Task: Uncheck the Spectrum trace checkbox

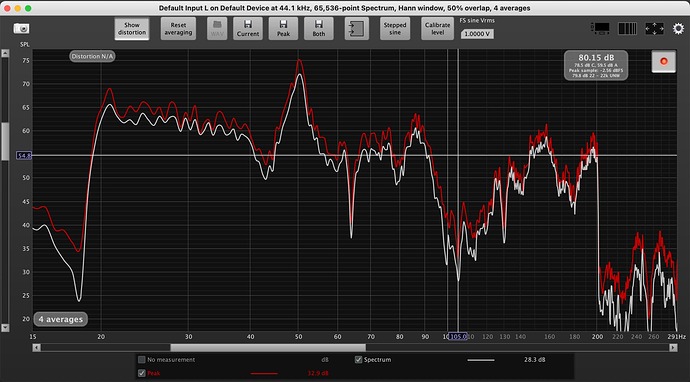Action: [359, 360]
